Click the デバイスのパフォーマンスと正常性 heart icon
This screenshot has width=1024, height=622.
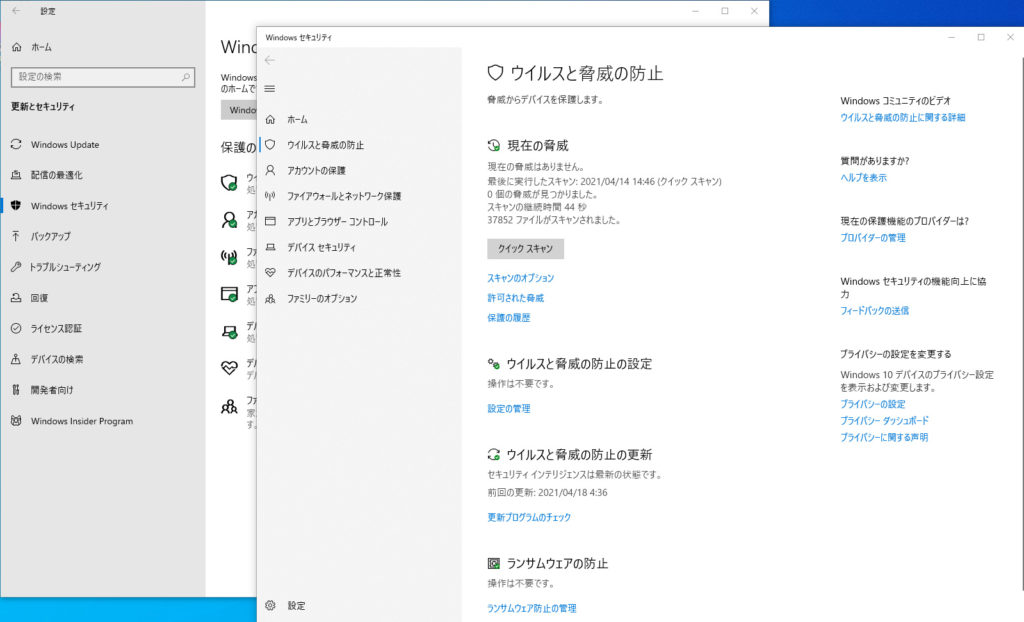[x=270, y=273]
